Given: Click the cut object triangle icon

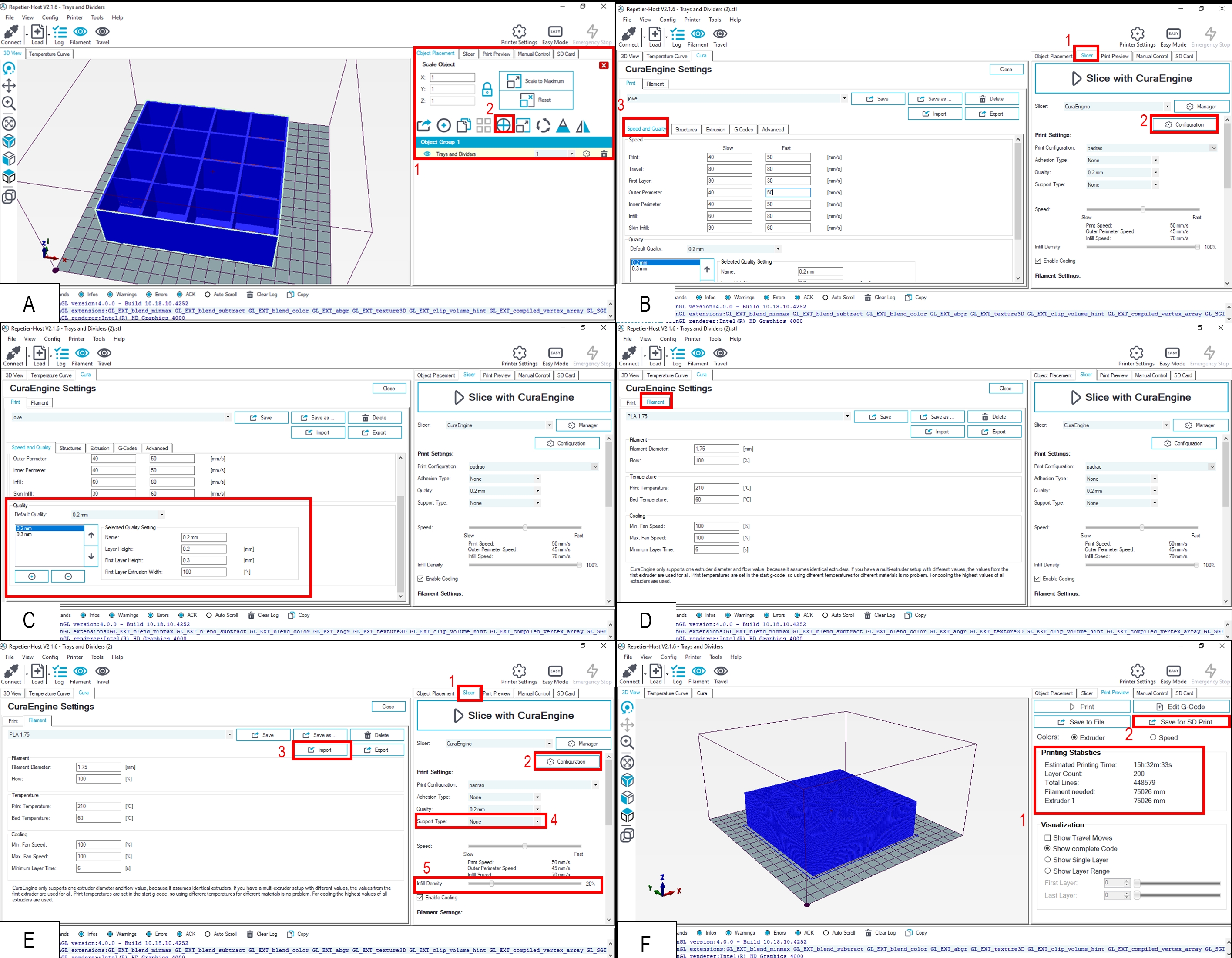Looking at the screenshot, I should 563,125.
